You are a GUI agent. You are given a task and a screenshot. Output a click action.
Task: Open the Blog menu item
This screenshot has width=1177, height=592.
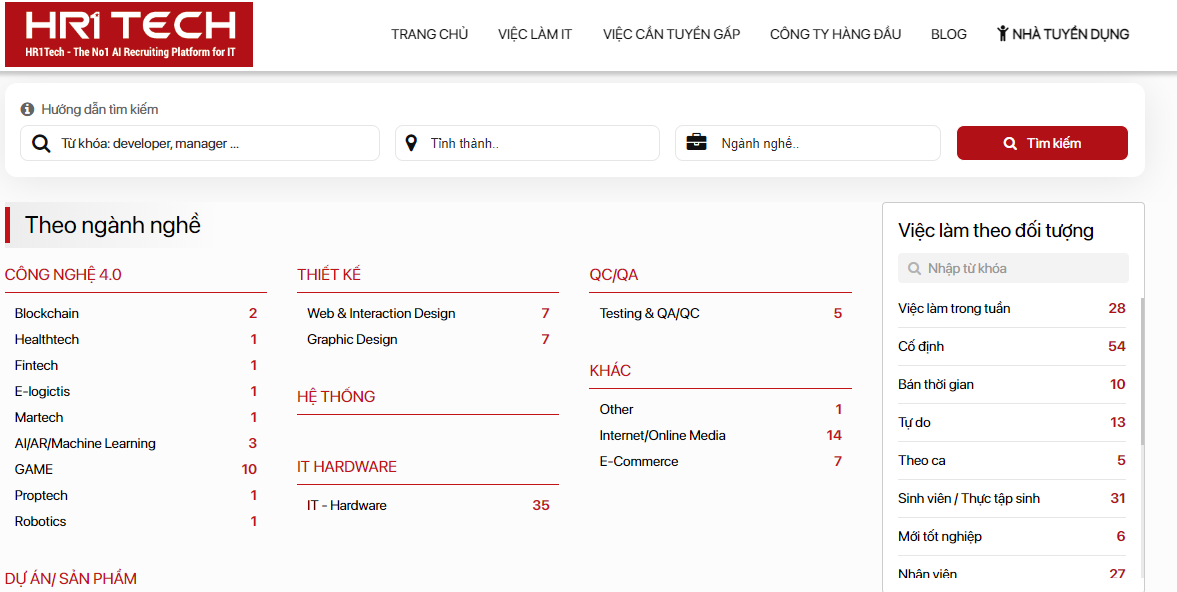[x=949, y=34]
